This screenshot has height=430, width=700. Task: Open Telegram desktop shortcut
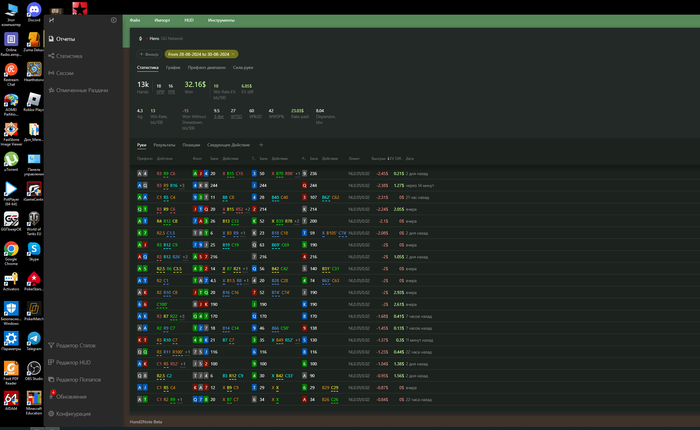(34, 341)
